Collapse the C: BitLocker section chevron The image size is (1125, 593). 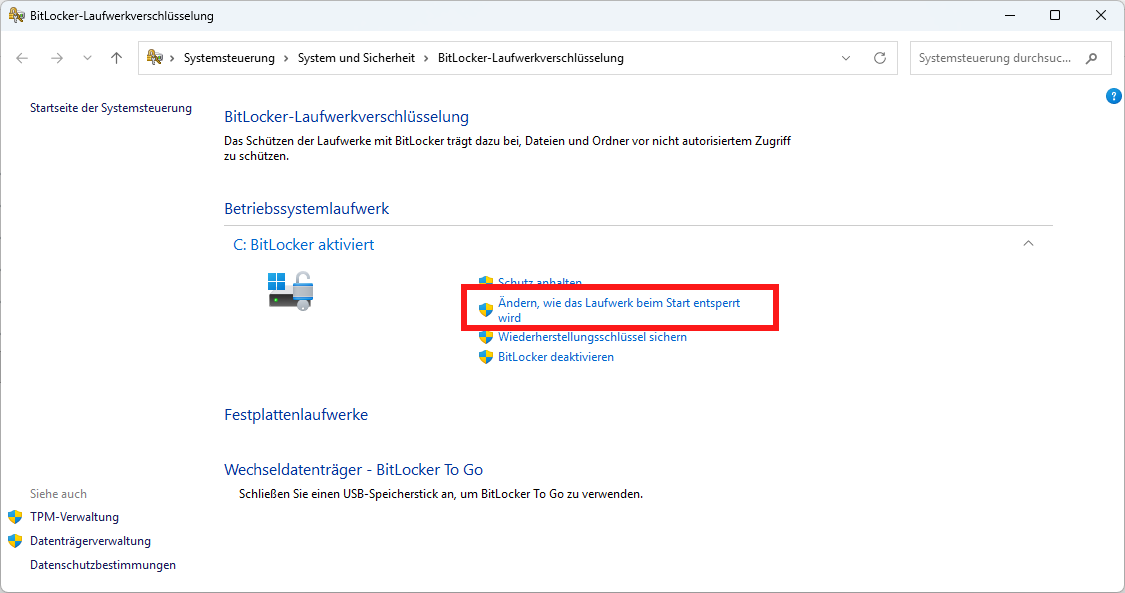(1028, 244)
